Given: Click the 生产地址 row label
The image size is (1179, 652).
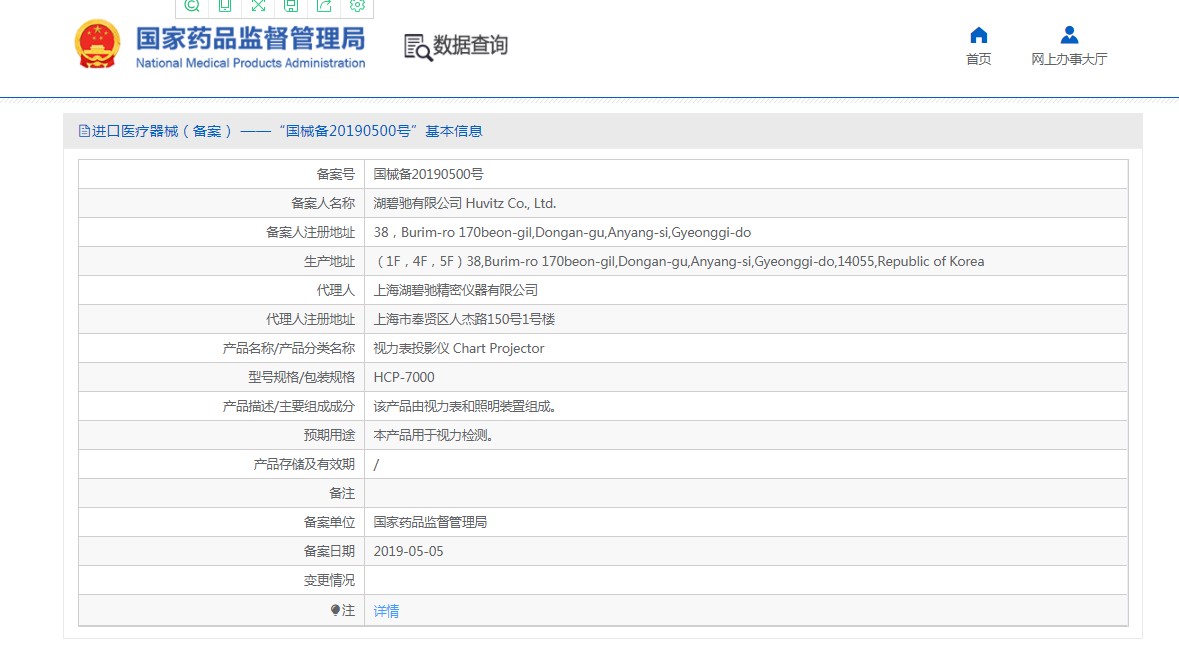Looking at the screenshot, I should 329,262.
